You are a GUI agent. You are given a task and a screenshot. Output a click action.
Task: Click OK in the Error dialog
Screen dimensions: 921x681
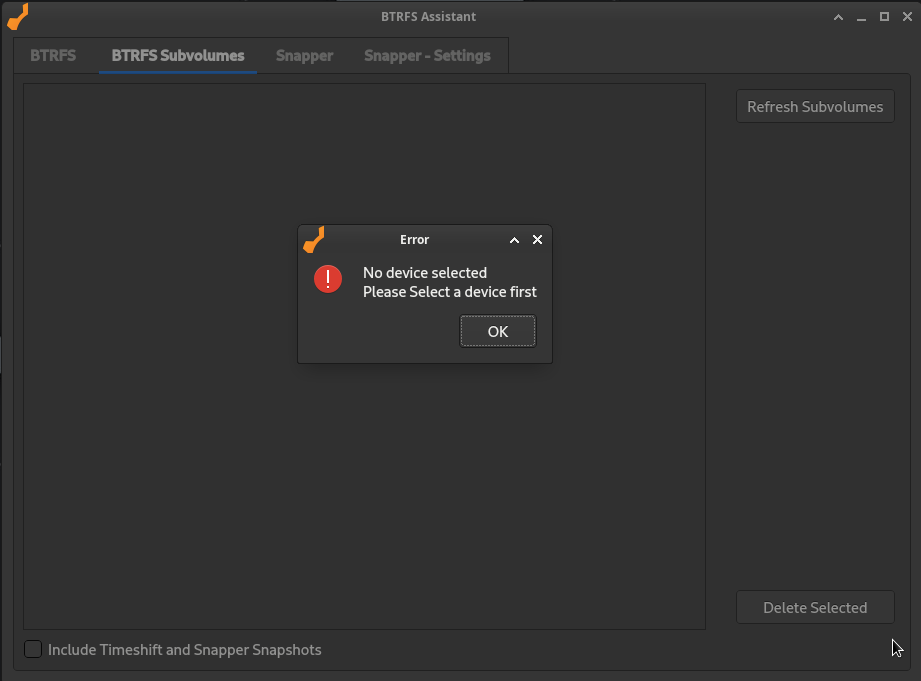click(498, 331)
